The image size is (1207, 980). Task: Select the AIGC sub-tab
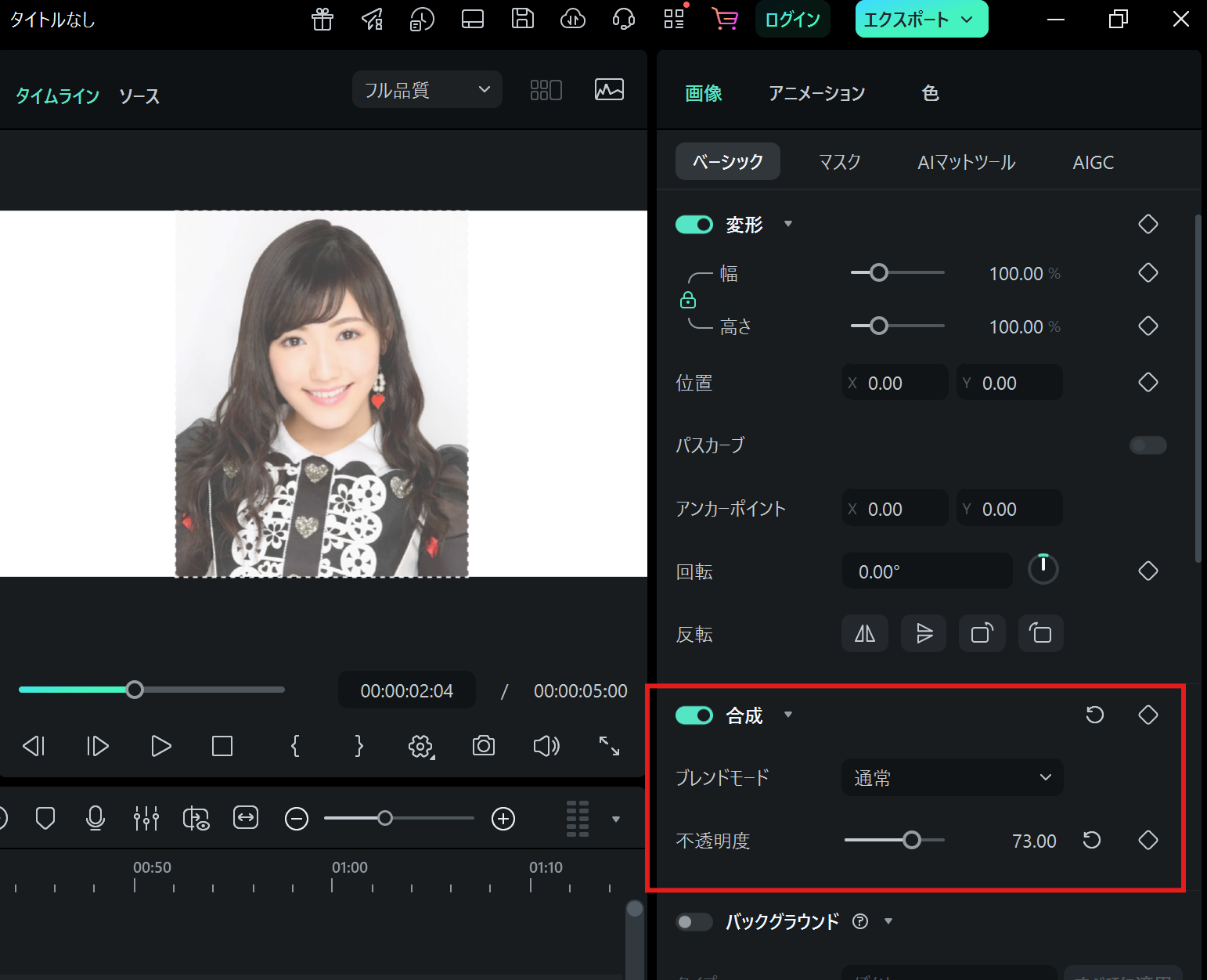[1093, 162]
